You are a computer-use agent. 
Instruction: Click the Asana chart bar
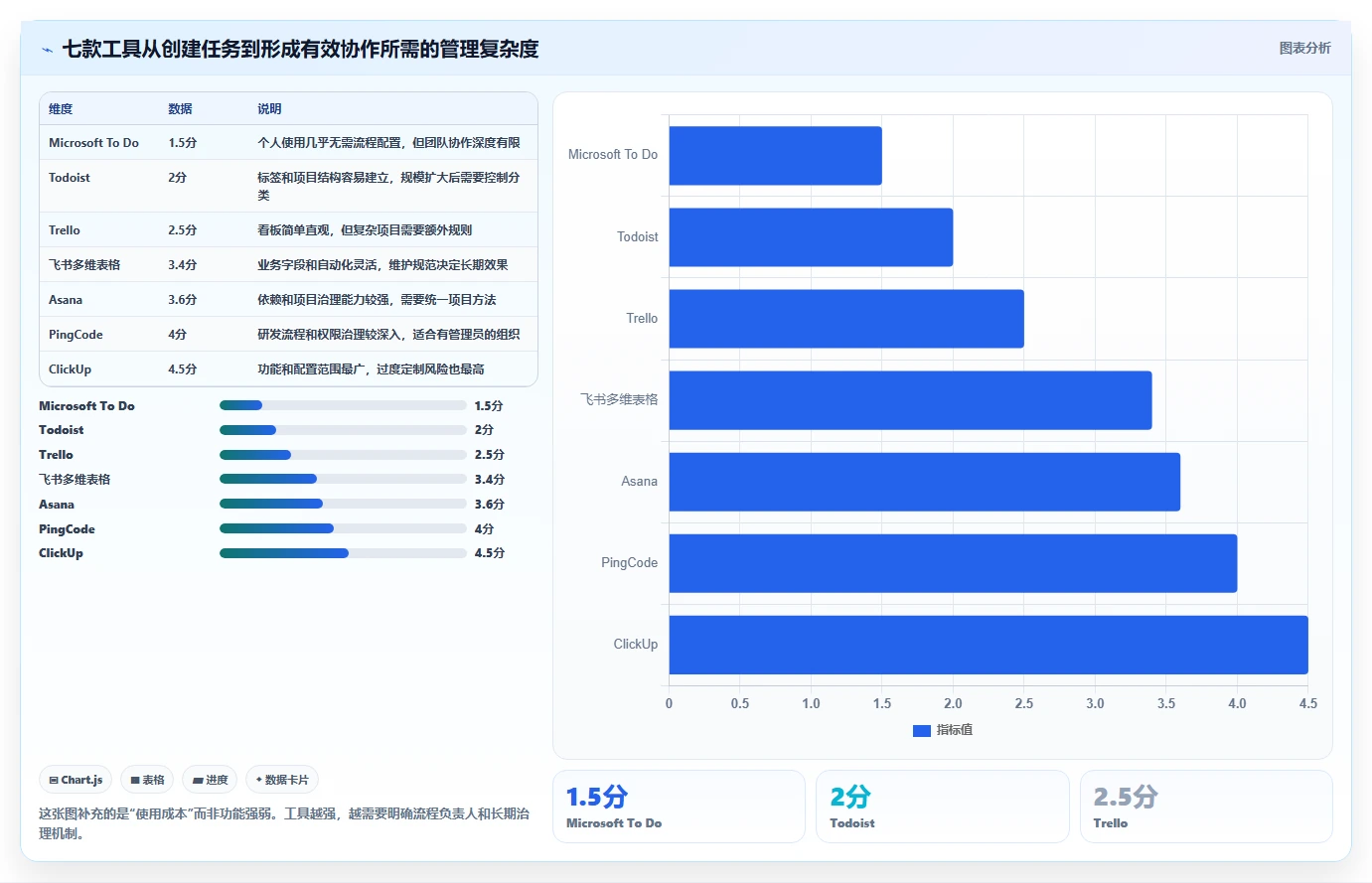(x=924, y=482)
